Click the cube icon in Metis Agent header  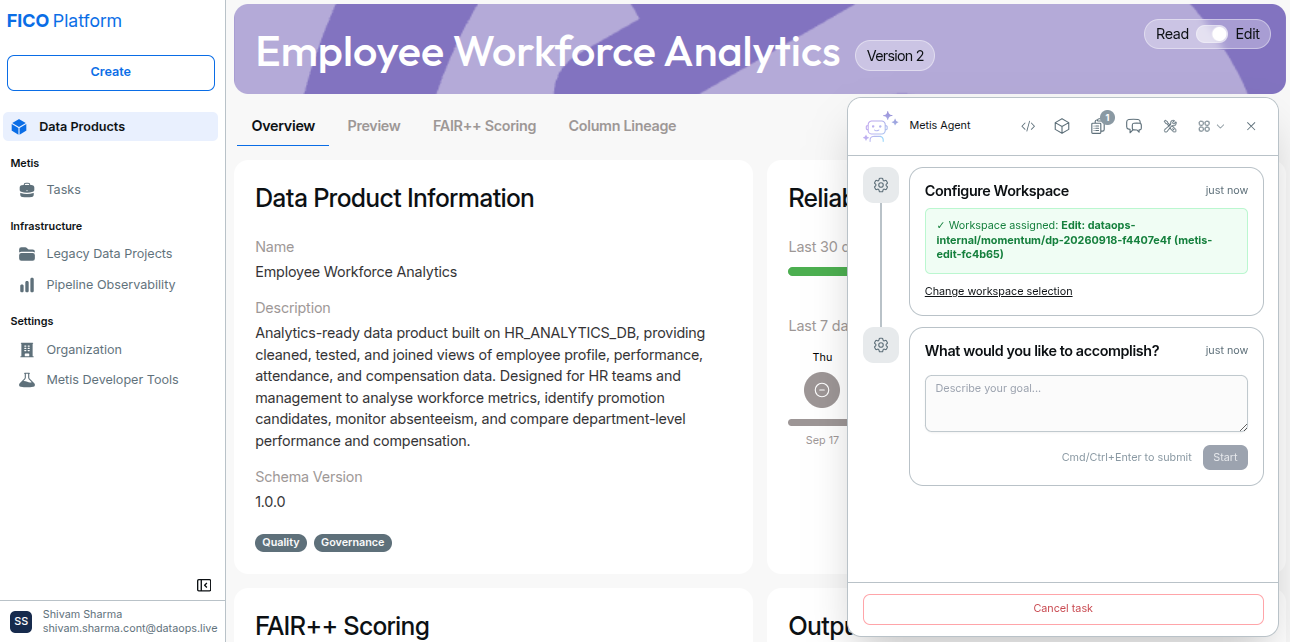pyautogui.click(x=1063, y=126)
